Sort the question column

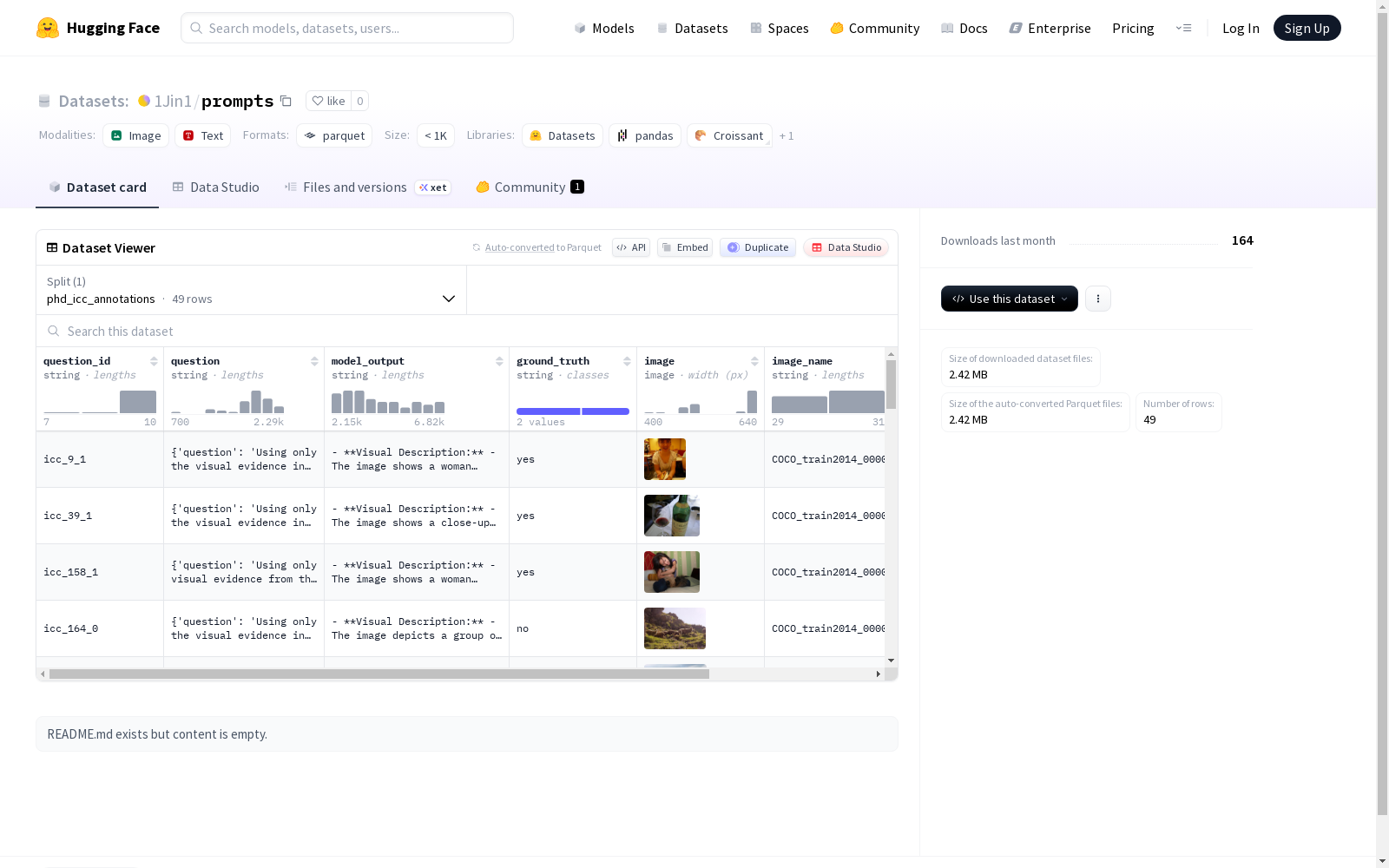[x=314, y=361]
